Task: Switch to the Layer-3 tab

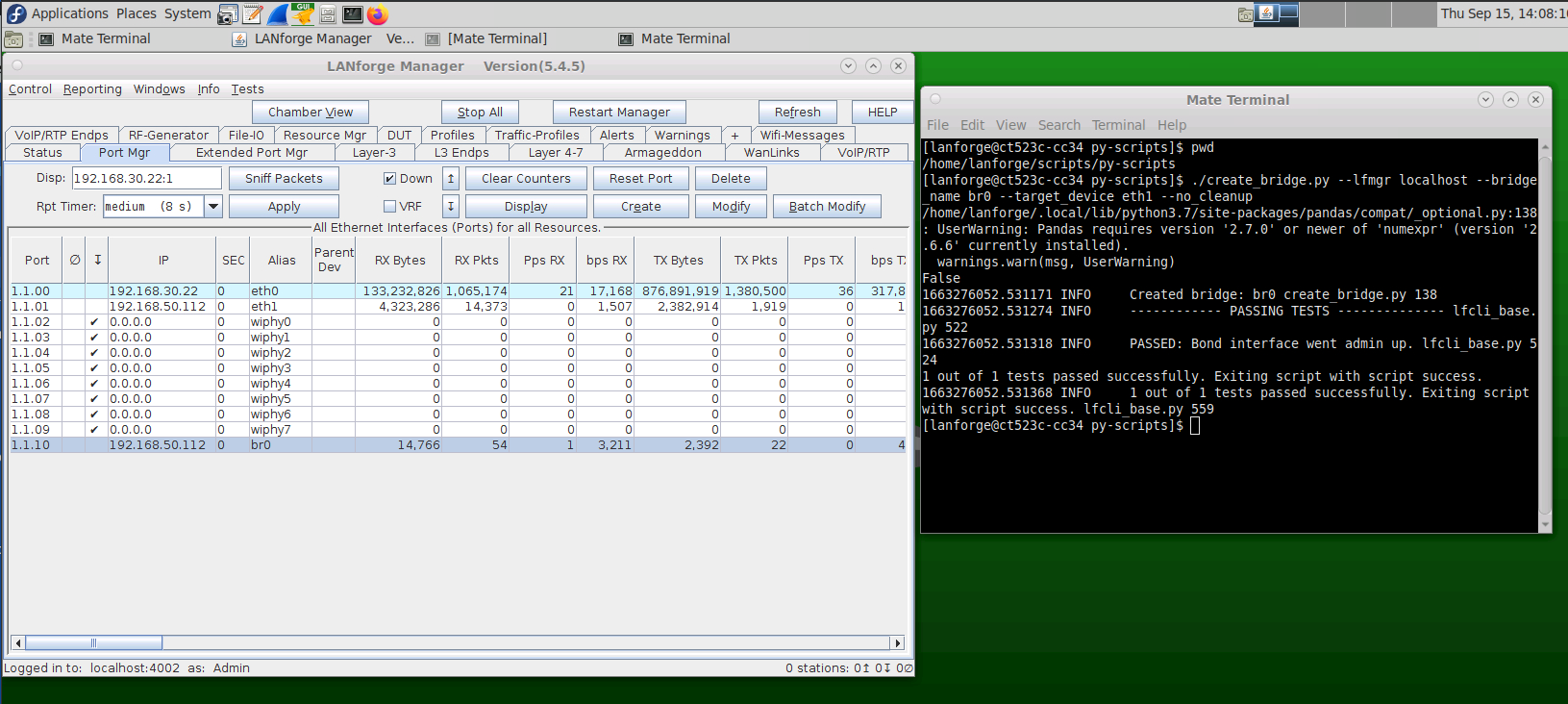Action: [374, 153]
